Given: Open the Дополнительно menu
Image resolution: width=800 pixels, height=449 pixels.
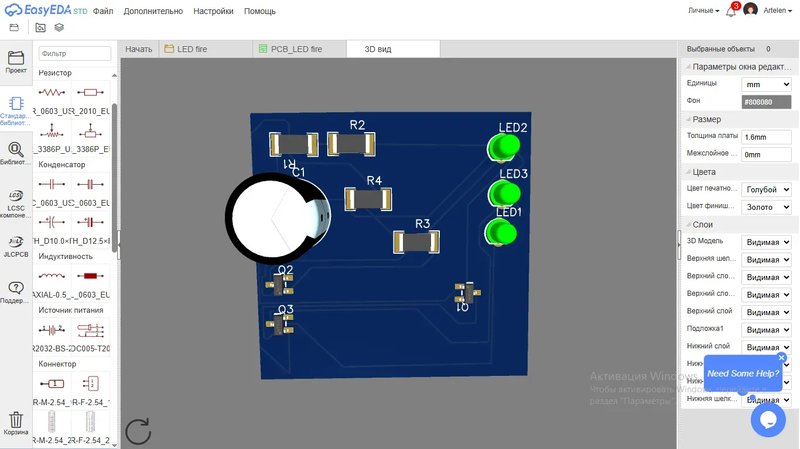Looking at the screenshot, I should point(153,11).
